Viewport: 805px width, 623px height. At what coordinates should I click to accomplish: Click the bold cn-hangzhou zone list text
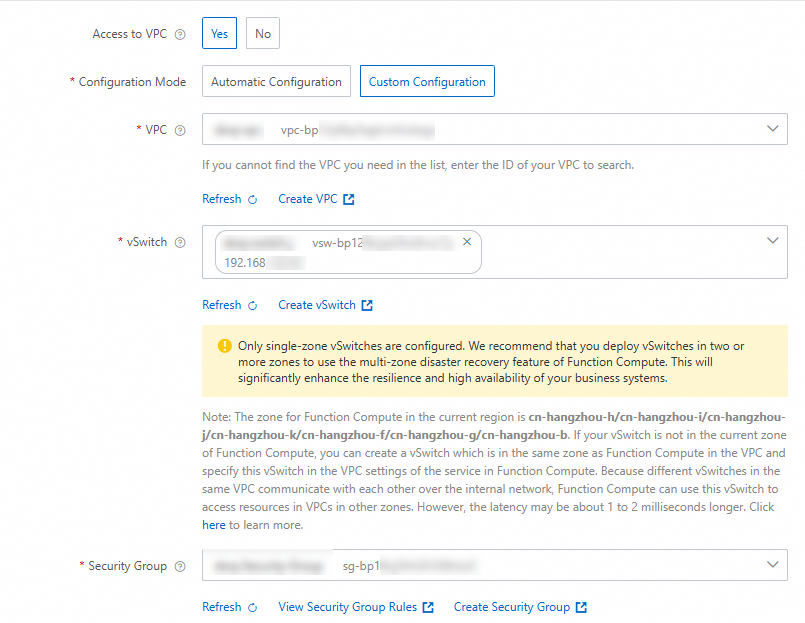494,426
